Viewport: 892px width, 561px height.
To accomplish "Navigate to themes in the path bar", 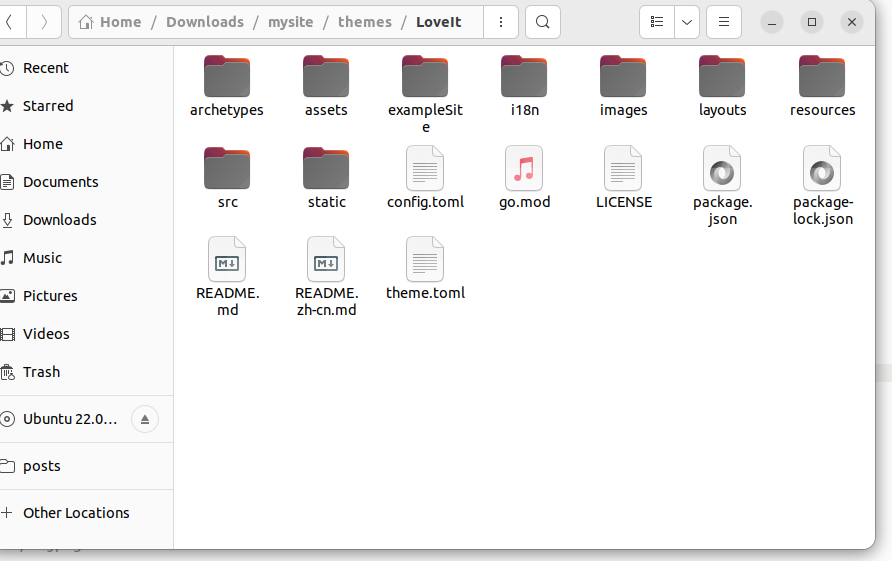I will pyautogui.click(x=365, y=22).
